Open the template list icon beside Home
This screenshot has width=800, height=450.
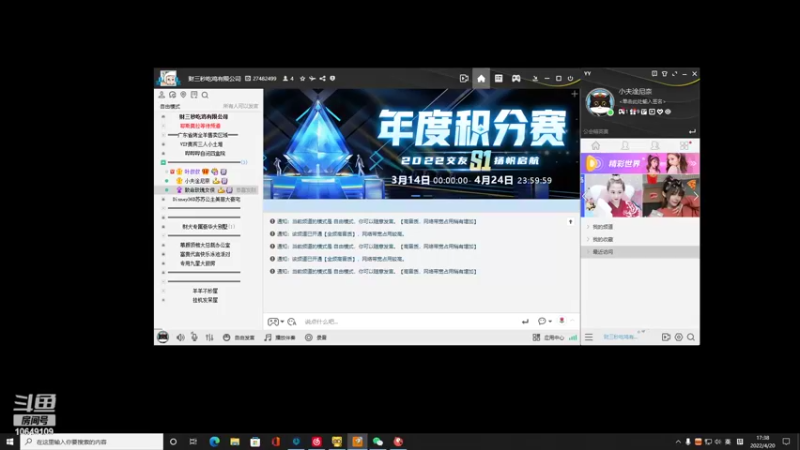coord(498,79)
